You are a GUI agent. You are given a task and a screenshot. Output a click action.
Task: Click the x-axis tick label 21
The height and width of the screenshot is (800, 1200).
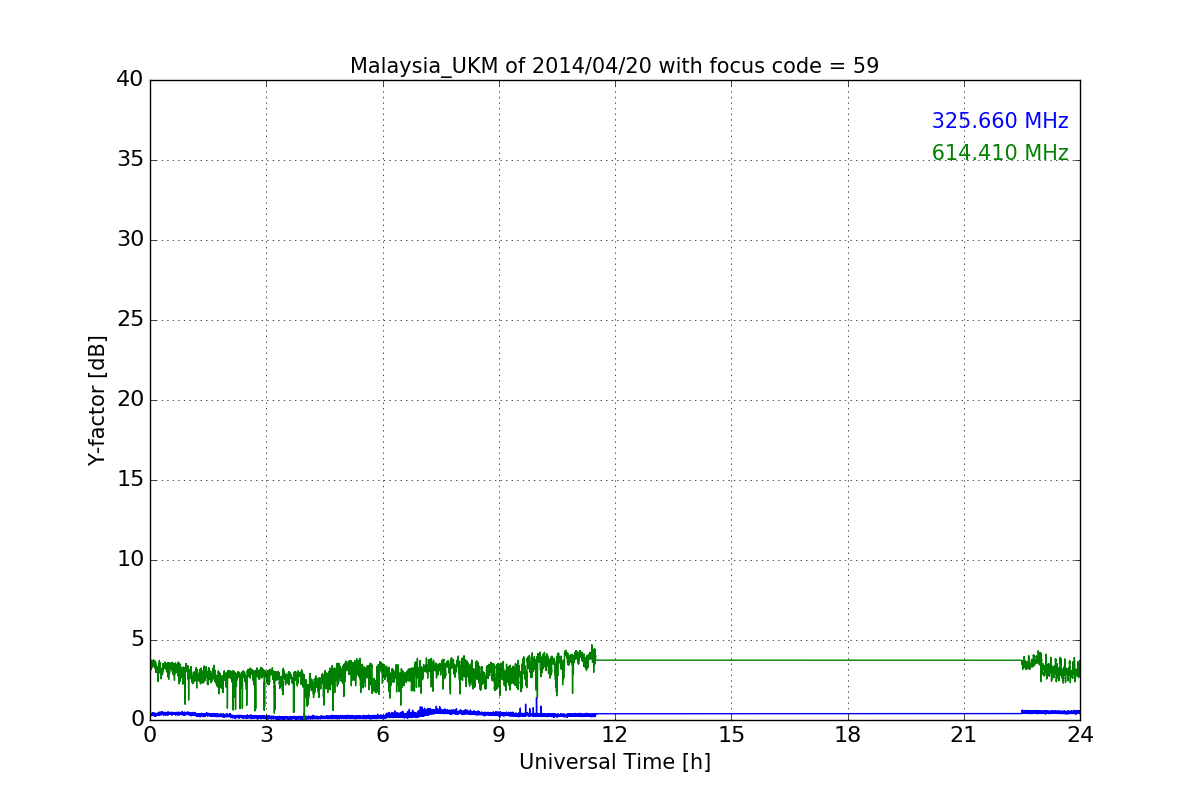(964, 734)
